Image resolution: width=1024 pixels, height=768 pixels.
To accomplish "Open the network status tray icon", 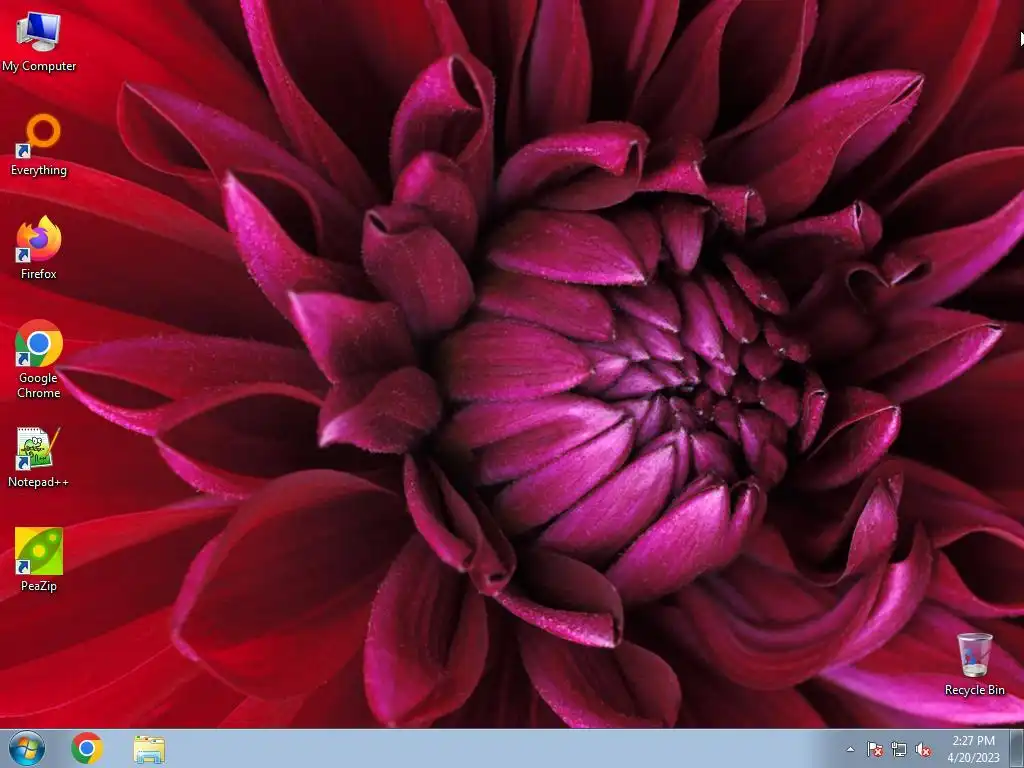I will (x=899, y=749).
